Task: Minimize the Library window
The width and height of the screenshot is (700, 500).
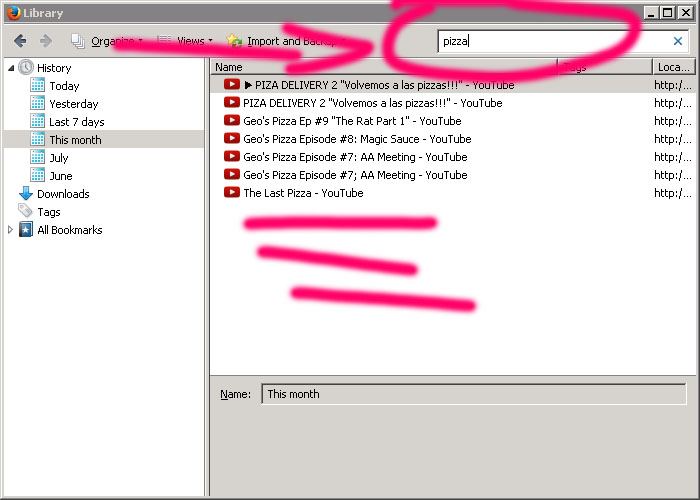Action: (x=652, y=12)
